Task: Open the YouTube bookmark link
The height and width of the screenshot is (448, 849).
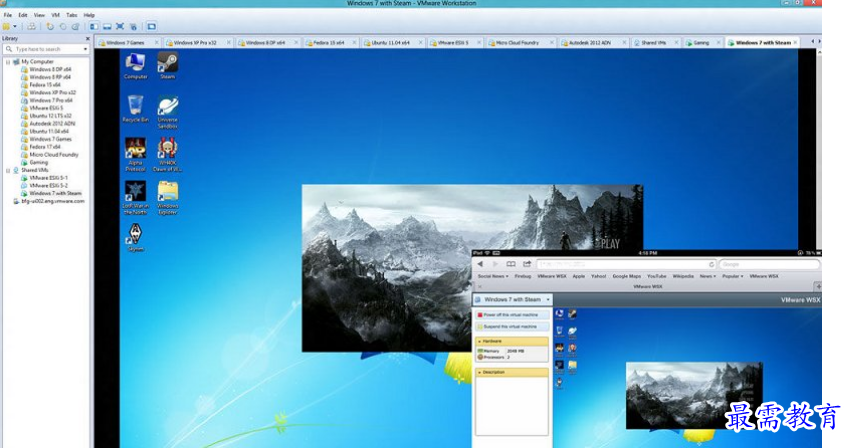Action: pos(656,276)
